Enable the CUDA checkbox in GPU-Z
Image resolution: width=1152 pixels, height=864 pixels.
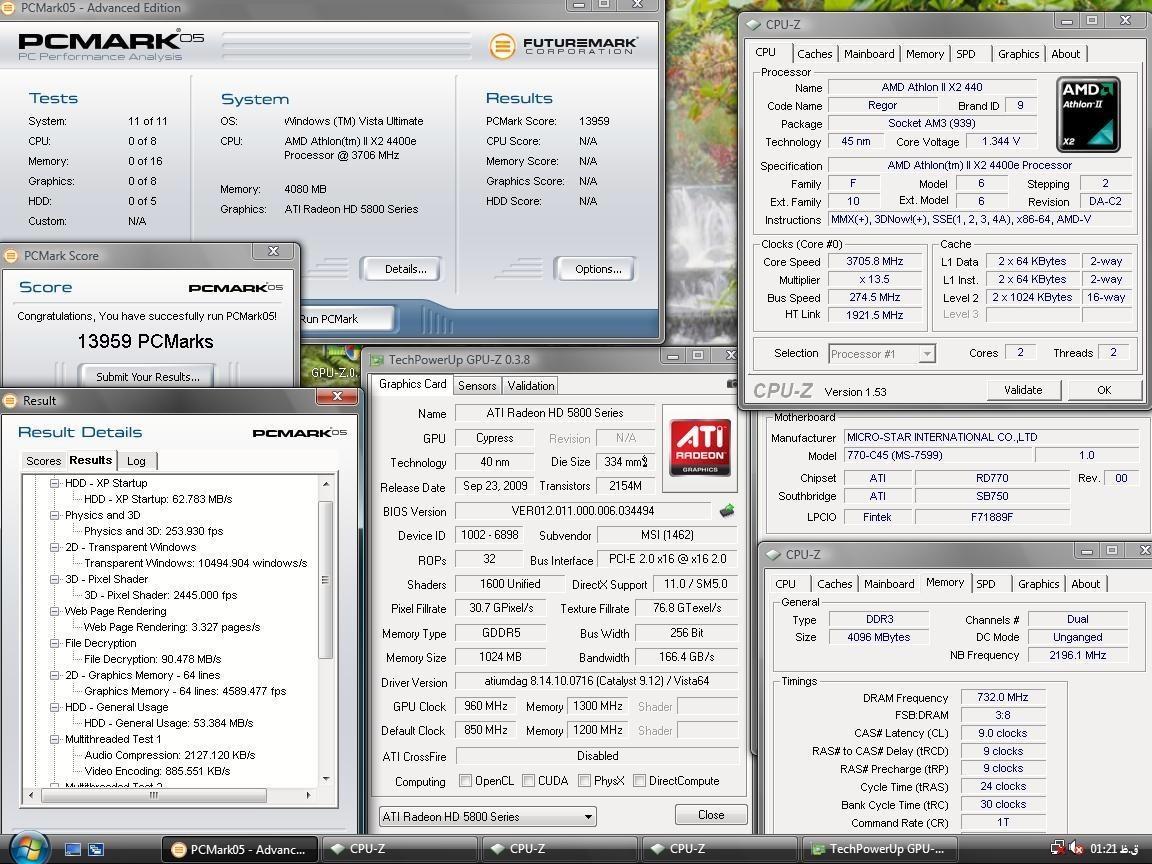pos(528,780)
